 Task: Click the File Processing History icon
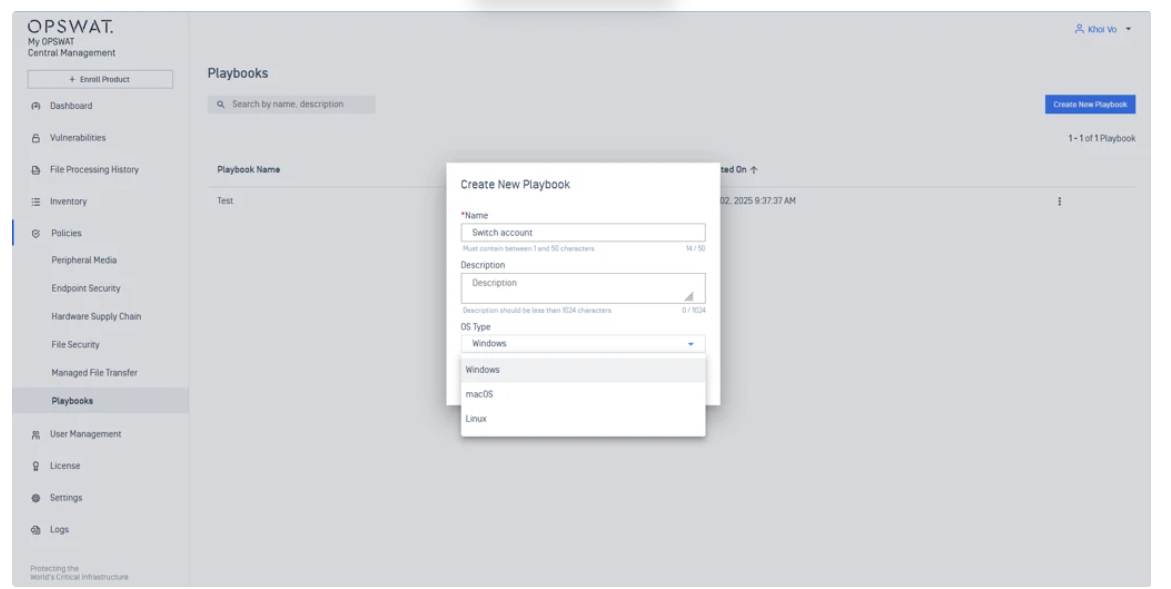[x=36, y=170]
